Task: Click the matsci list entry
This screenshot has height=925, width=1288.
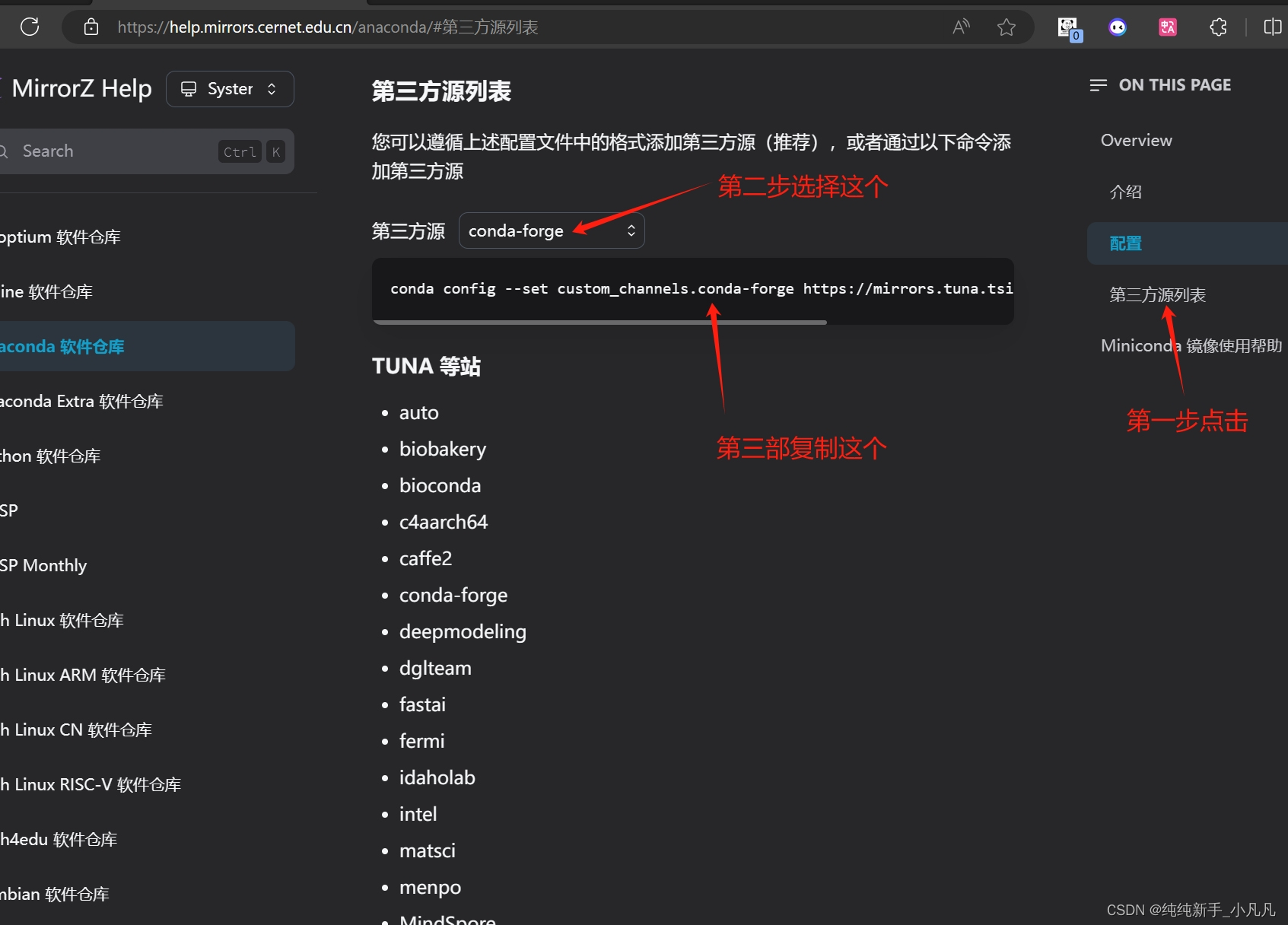Action: coord(428,850)
